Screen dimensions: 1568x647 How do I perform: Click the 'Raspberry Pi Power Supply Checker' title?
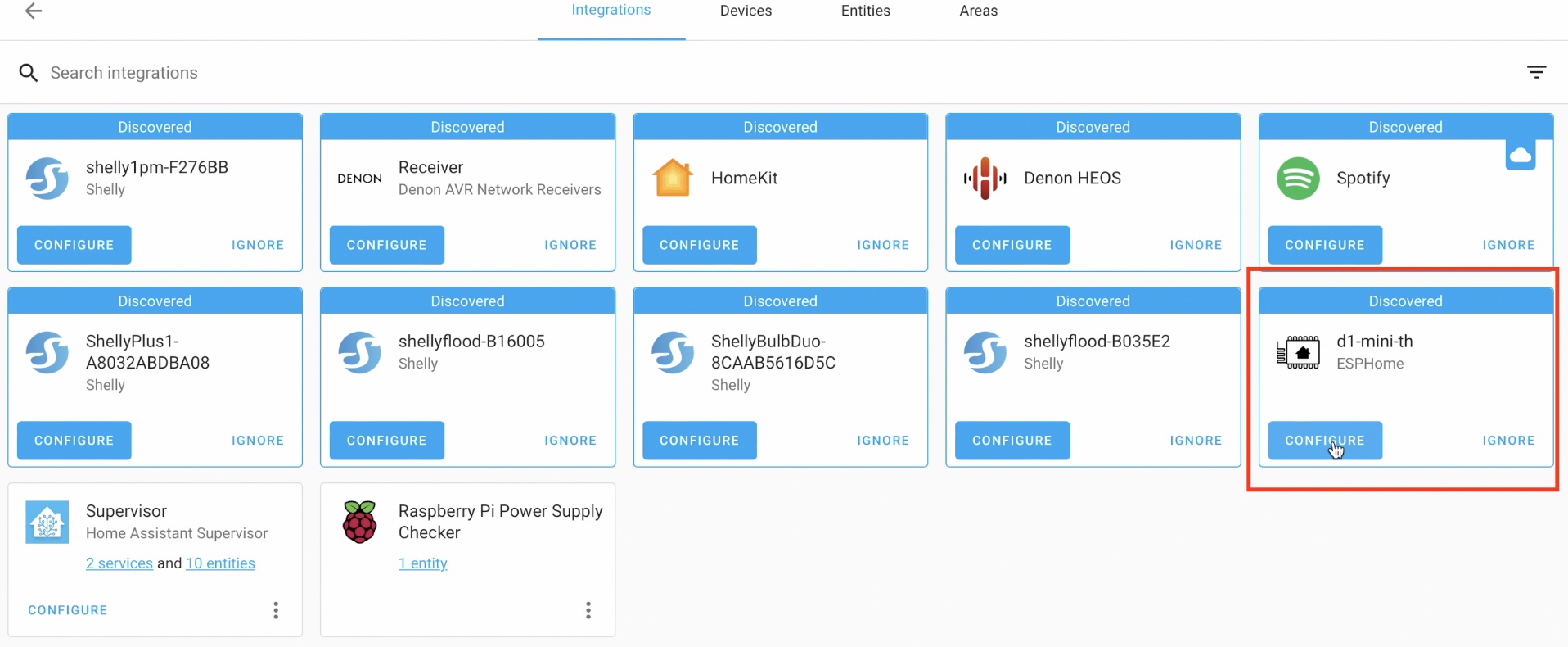(x=501, y=522)
